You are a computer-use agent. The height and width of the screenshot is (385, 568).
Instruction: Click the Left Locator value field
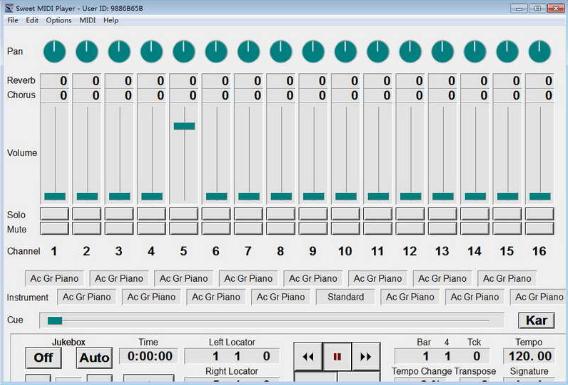(x=232, y=356)
